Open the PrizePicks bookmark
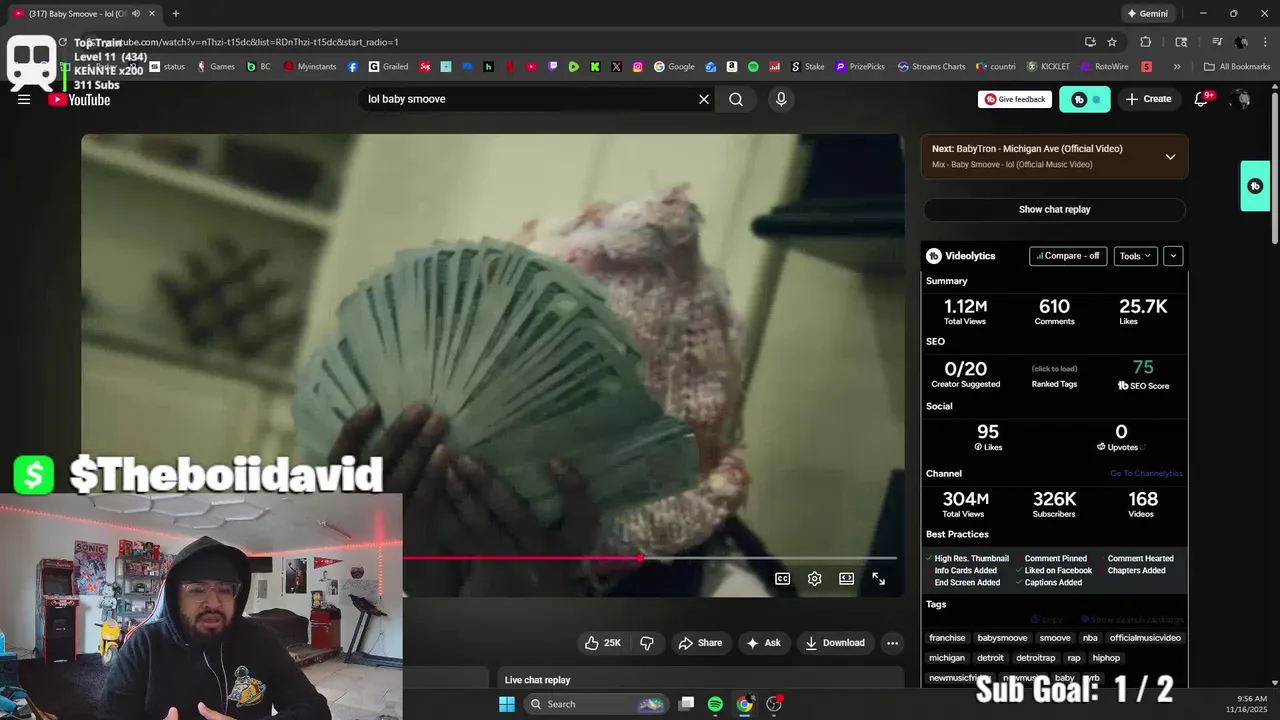 [x=862, y=67]
